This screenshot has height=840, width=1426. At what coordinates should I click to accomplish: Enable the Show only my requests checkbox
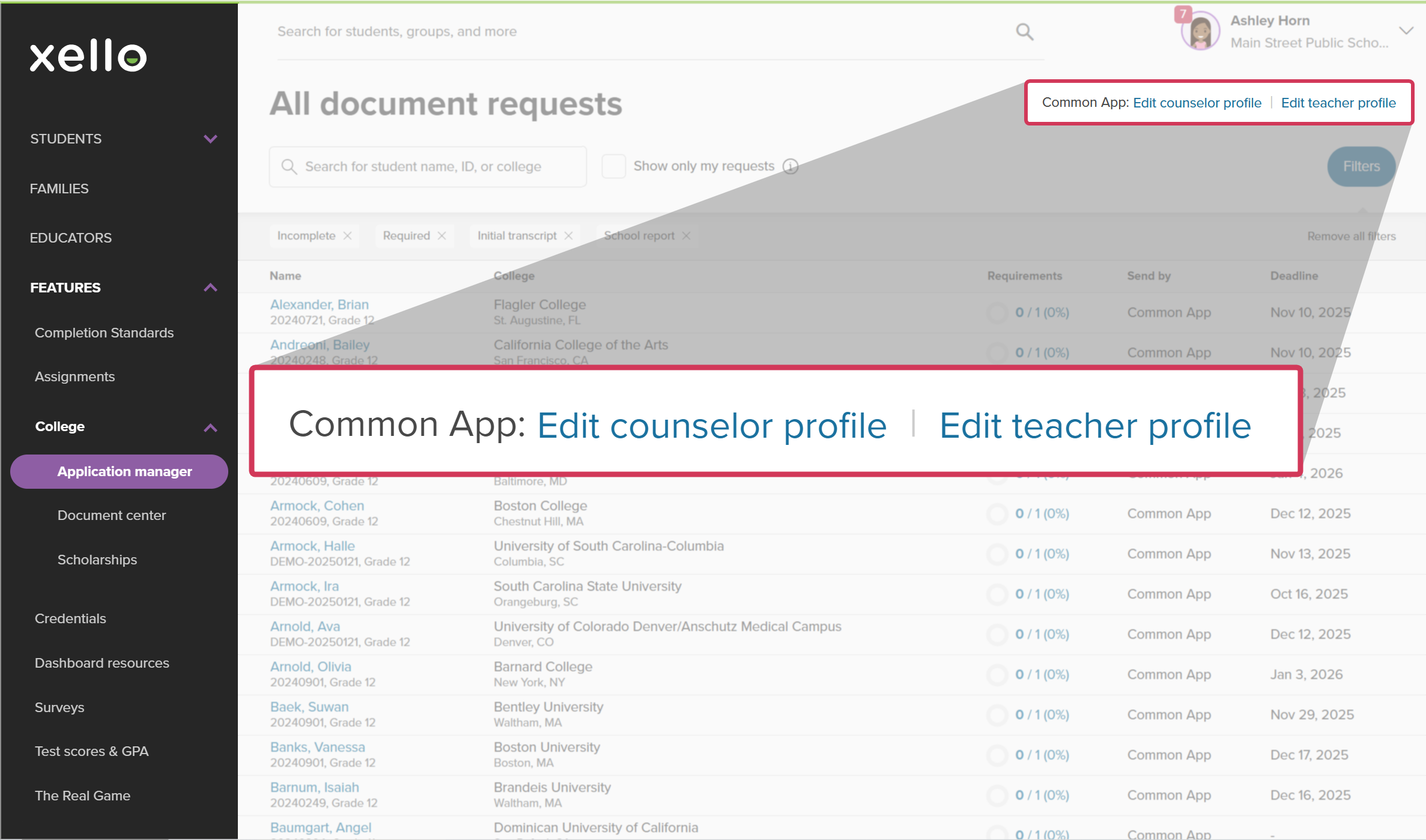click(x=613, y=166)
